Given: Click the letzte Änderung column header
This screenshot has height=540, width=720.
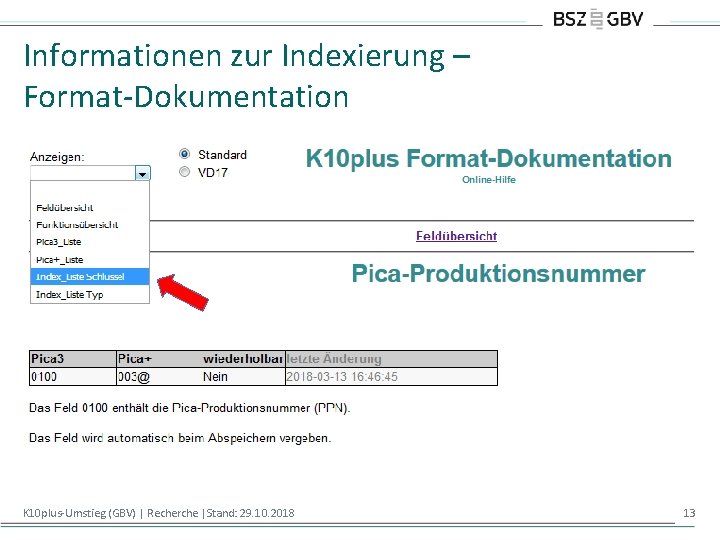Looking at the screenshot, I should pyautogui.click(x=391, y=359).
